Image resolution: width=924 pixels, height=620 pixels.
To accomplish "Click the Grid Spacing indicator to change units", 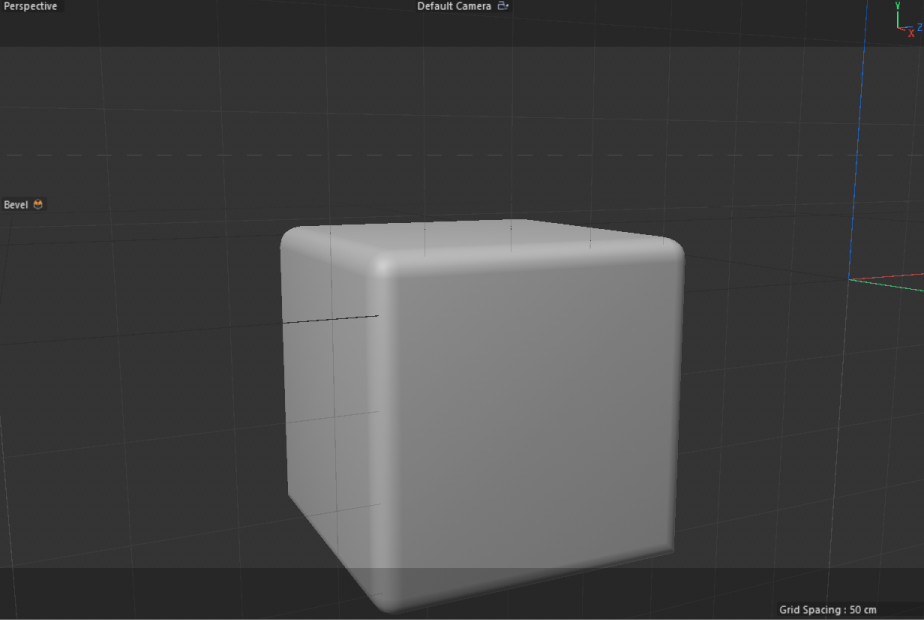I will [830, 609].
